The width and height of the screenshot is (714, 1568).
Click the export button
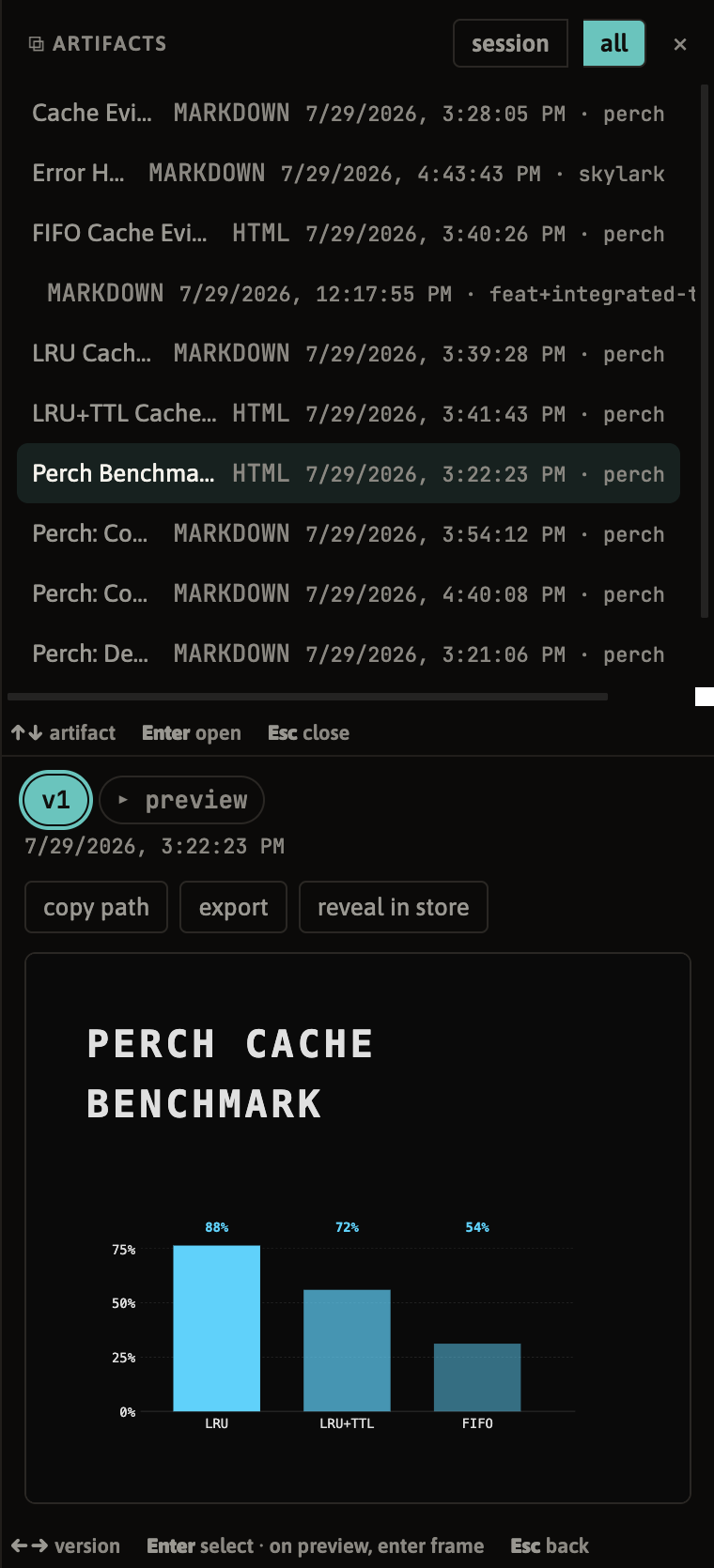point(233,907)
